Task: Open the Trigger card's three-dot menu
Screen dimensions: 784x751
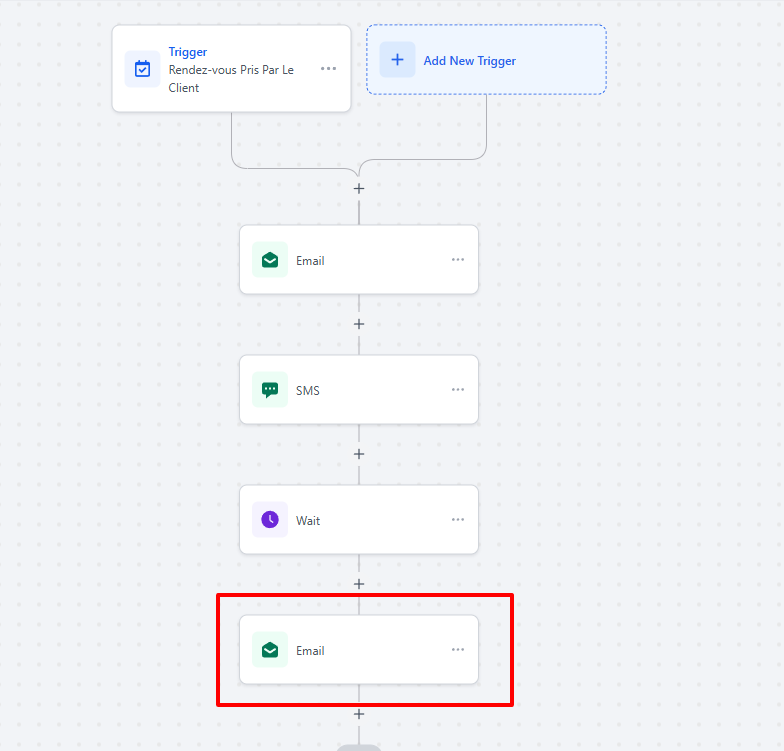Action: click(x=328, y=69)
